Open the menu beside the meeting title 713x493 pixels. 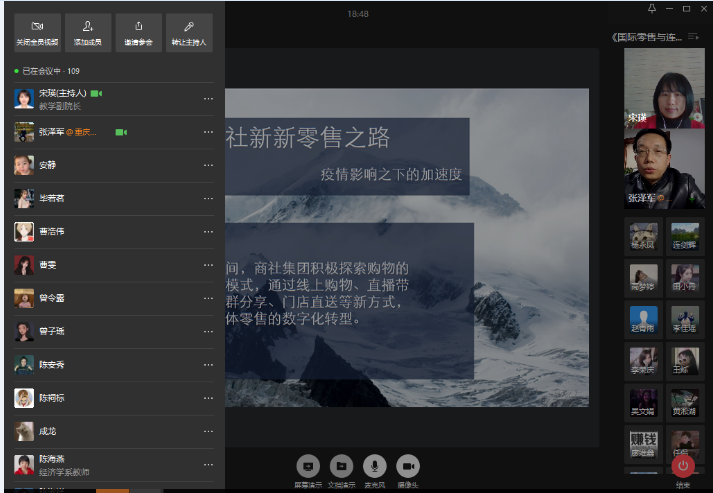pyautogui.click(x=692, y=37)
